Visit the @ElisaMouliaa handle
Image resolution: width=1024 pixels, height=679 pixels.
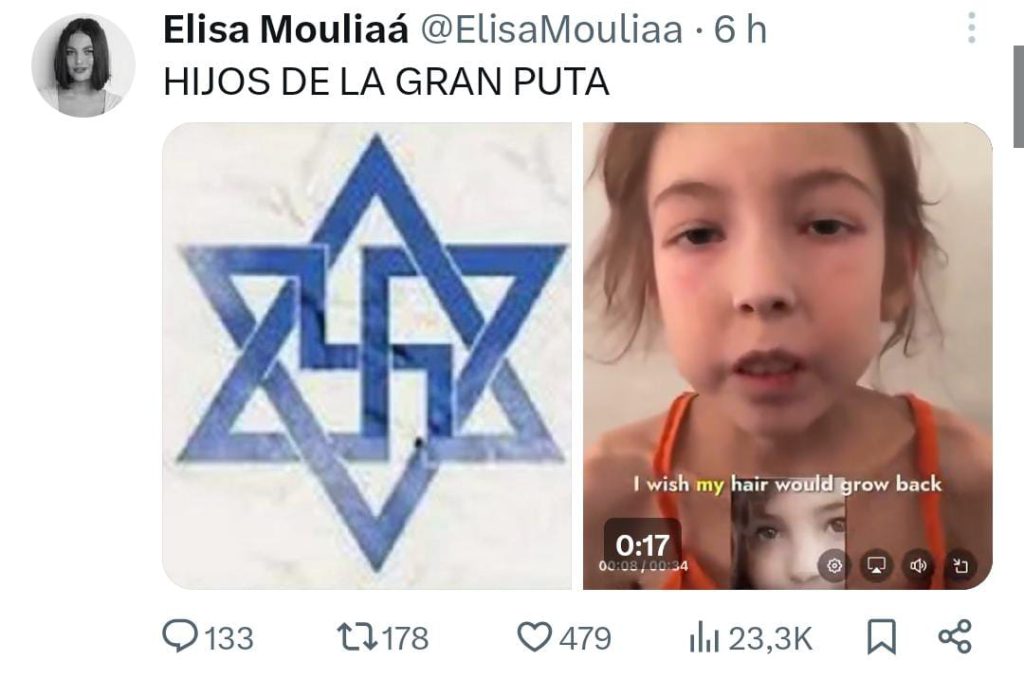(x=551, y=29)
